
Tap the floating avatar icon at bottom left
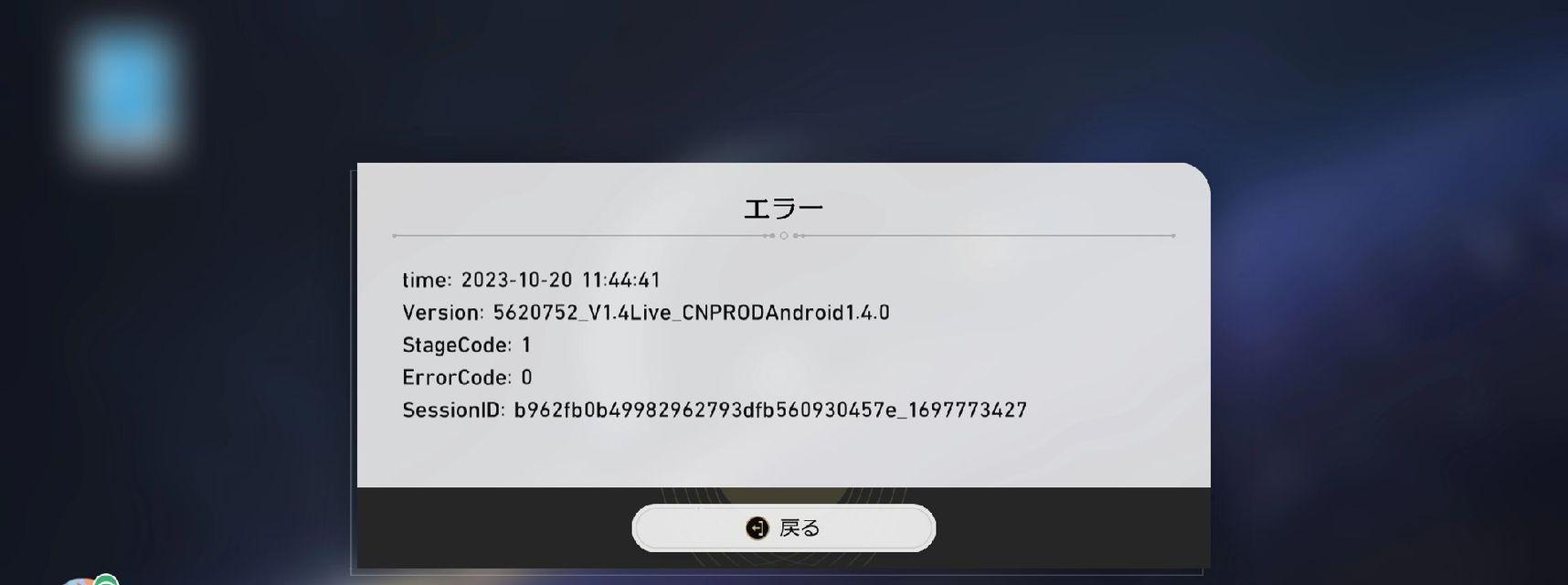(x=87, y=580)
